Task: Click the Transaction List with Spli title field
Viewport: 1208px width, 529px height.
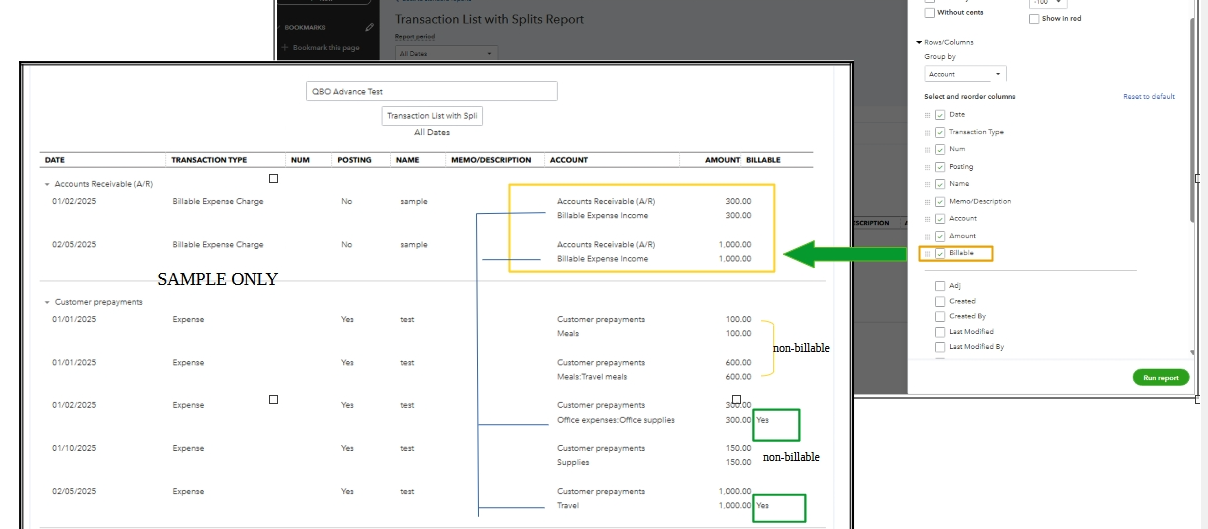Action: pyautogui.click(x=433, y=116)
